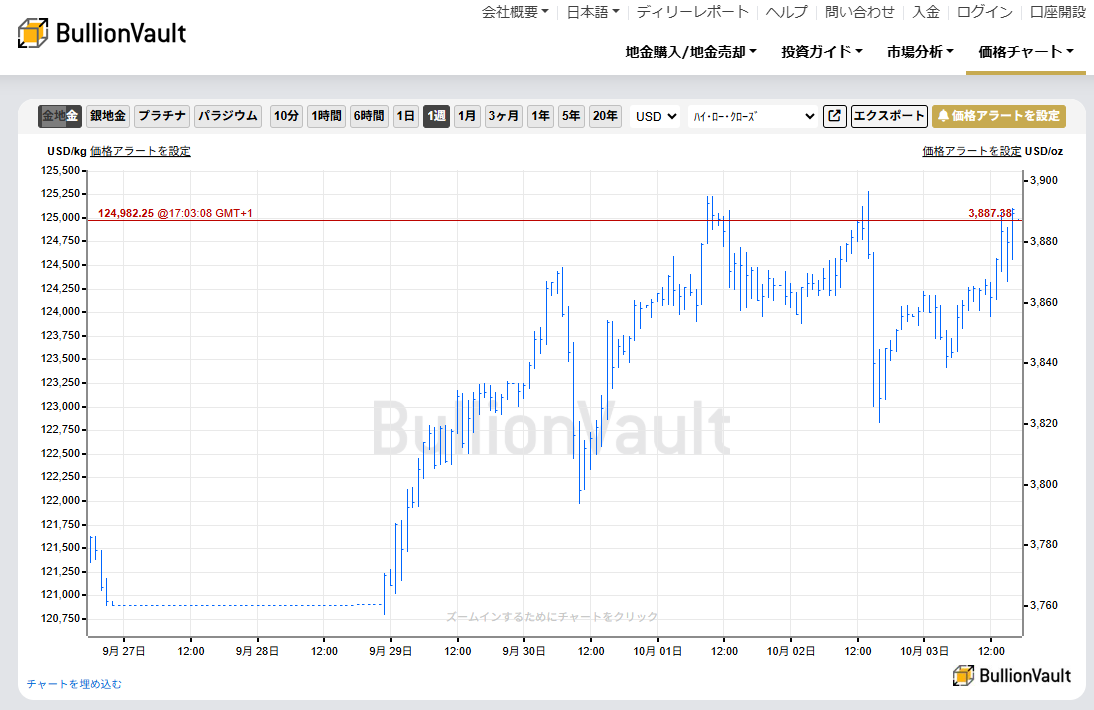Set chart range to 1日
This screenshot has height=710, width=1094.
pyautogui.click(x=405, y=116)
